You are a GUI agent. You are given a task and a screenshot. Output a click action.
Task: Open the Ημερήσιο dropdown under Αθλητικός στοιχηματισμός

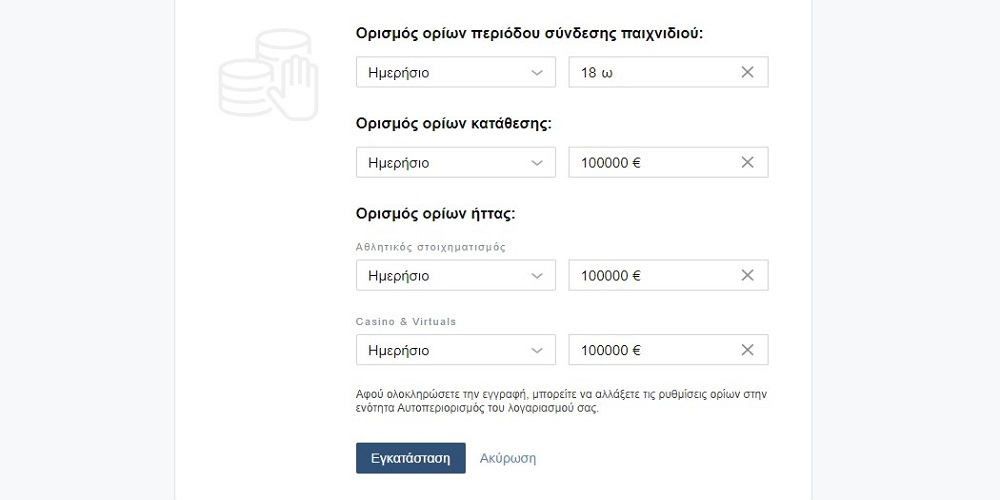[455, 275]
